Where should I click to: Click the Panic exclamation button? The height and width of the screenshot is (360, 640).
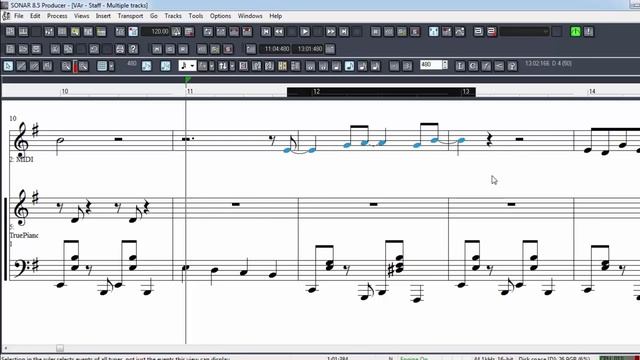(589, 31)
